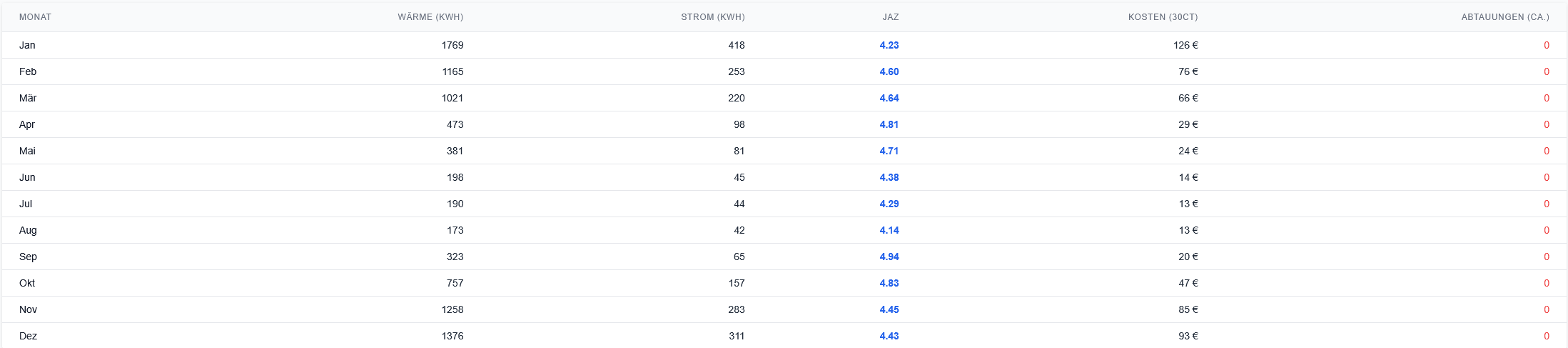Screen dimensions: 1568x348
Task: Click the blue JAZ value 4.23
Action: click(x=889, y=45)
